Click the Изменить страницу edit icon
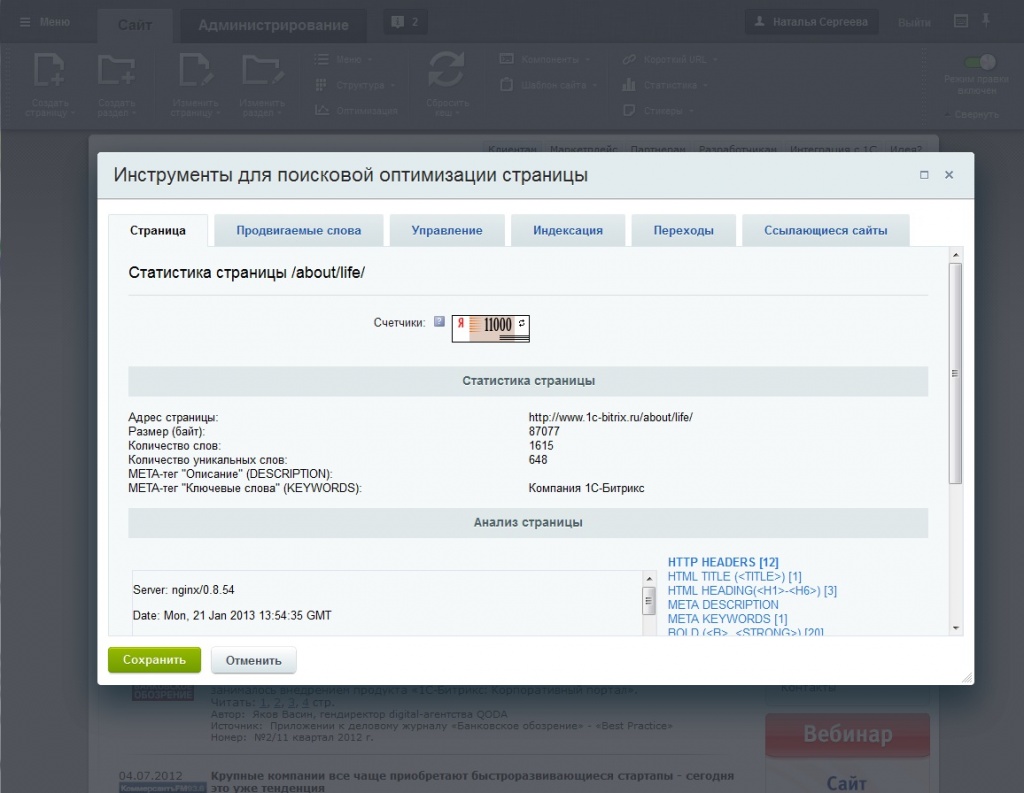This screenshot has height=793, width=1024. pyautogui.click(x=196, y=70)
